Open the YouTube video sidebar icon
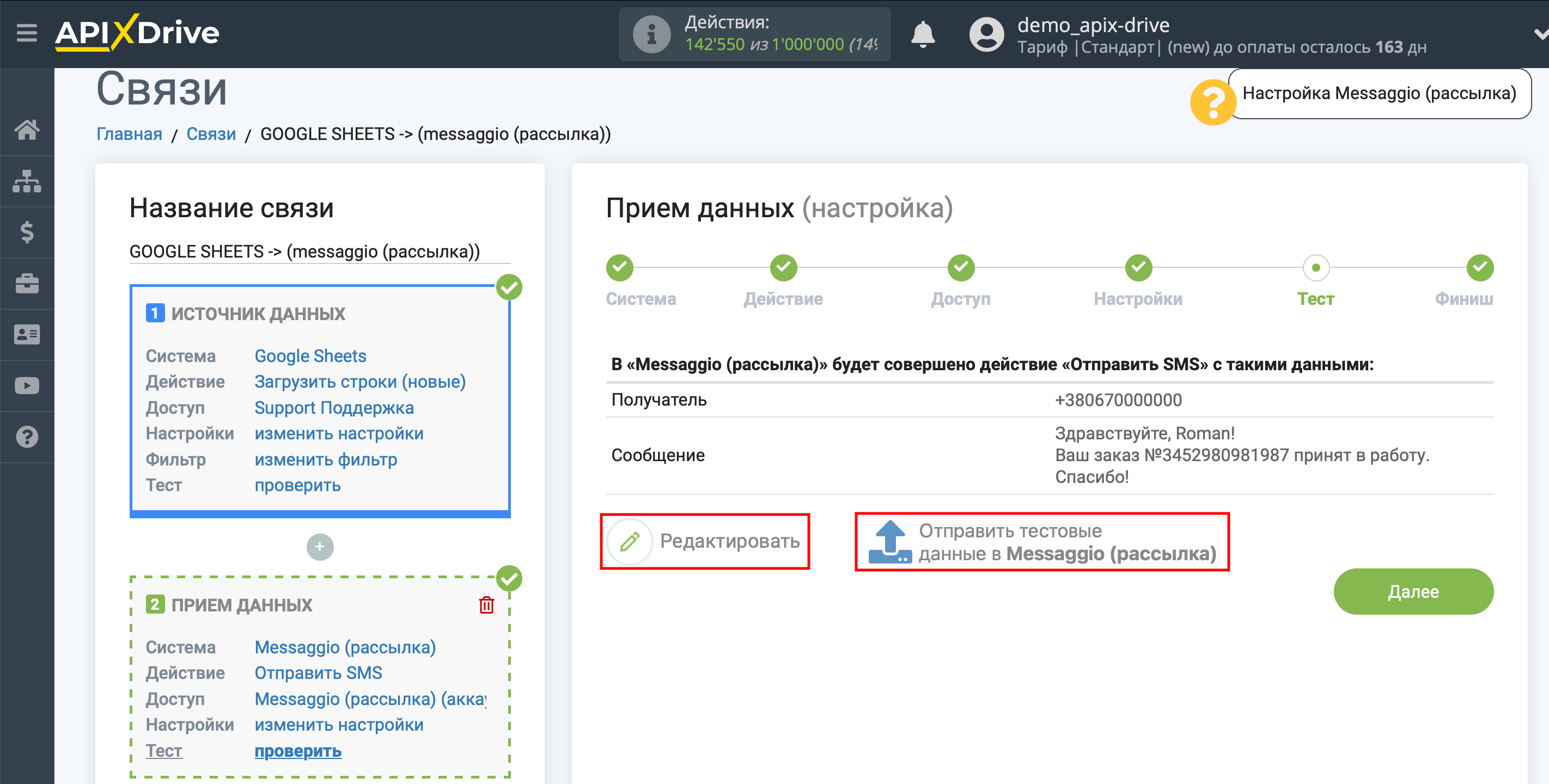 tap(27, 385)
